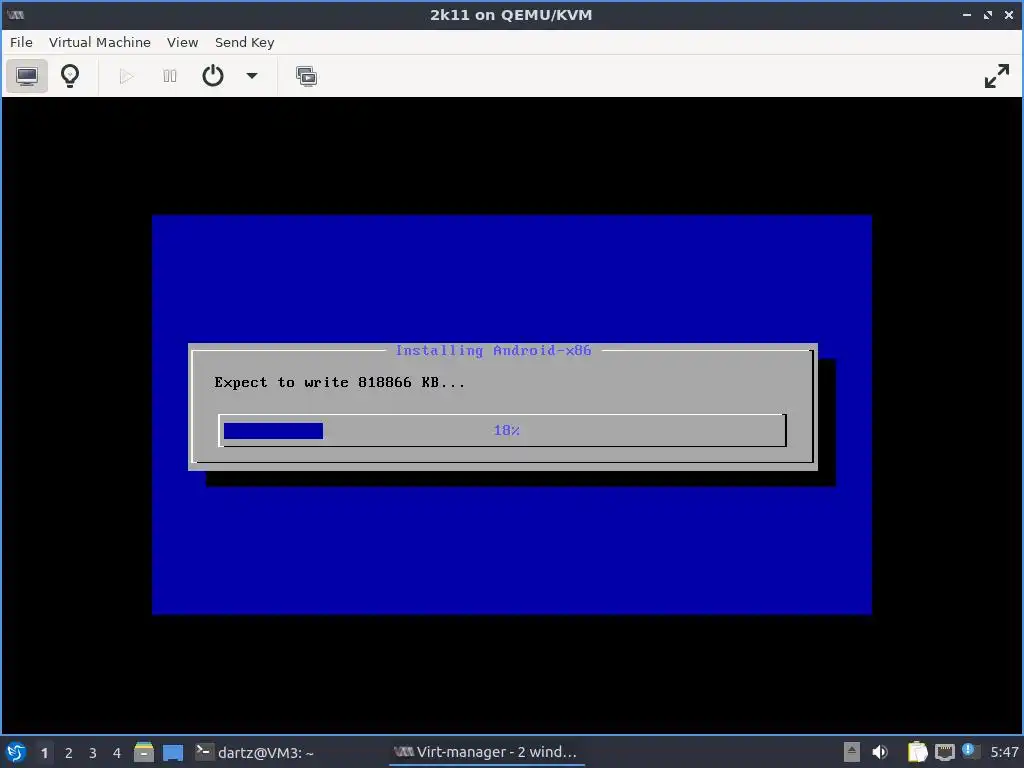The image size is (1024, 768).
Task: Open the file manager from the taskbar
Action: click(x=144, y=752)
